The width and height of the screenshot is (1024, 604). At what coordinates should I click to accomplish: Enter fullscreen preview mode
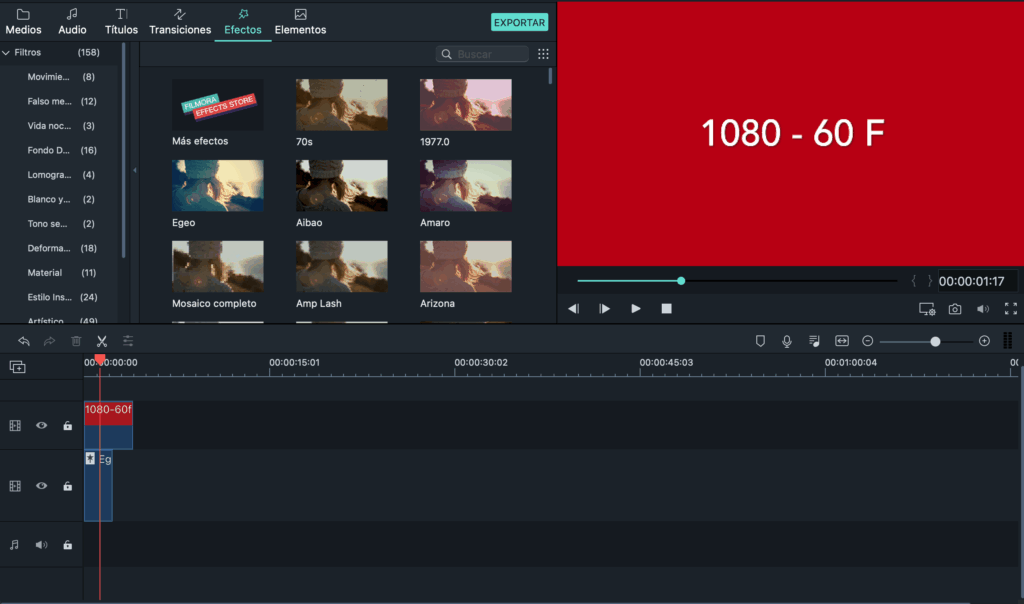tap(1011, 308)
